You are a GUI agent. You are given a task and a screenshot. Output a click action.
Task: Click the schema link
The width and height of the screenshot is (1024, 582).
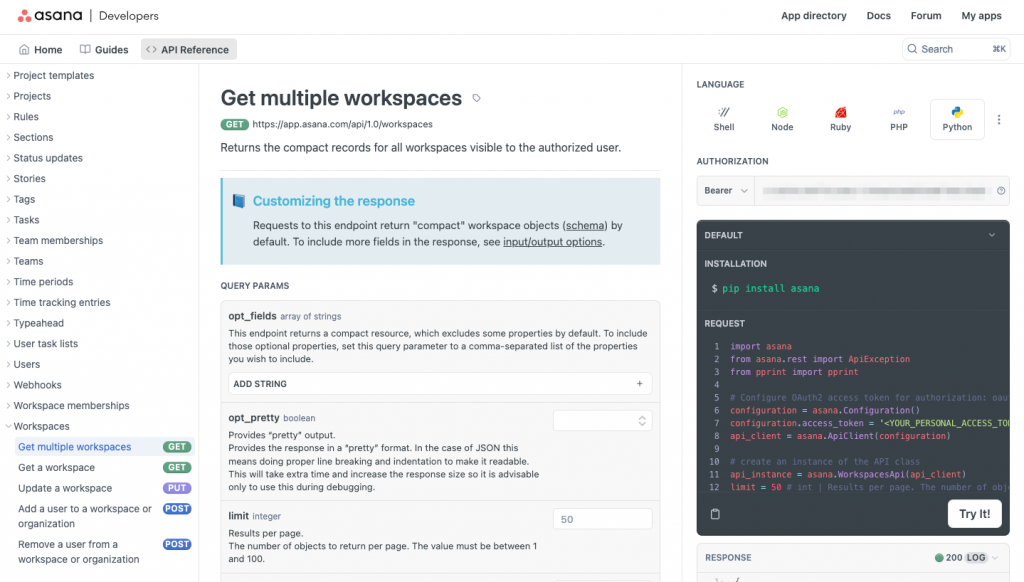point(585,225)
